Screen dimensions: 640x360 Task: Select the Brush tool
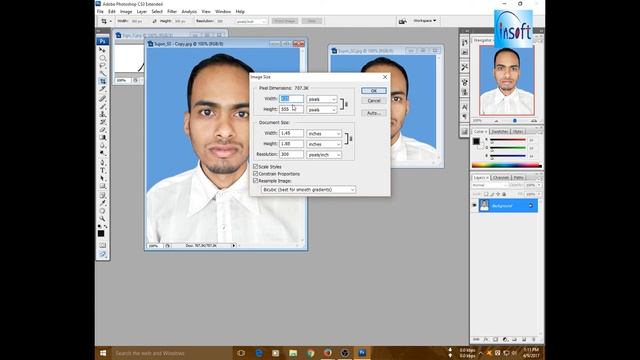point(102,106)
